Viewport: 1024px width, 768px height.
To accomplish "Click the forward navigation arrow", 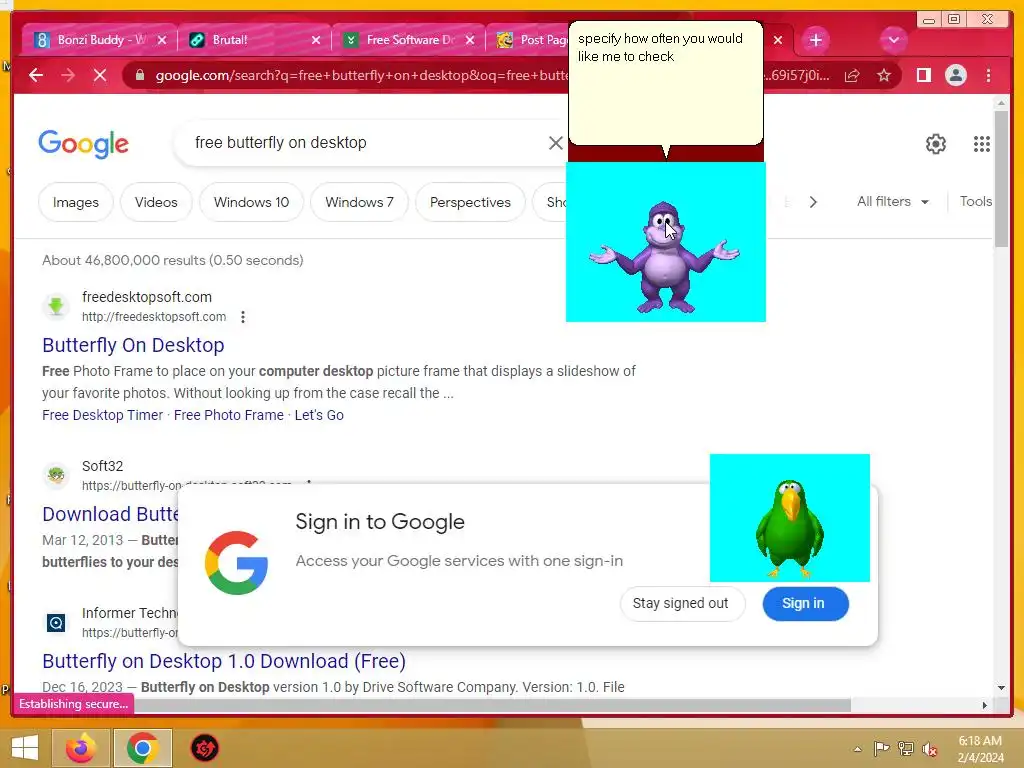I will (x=68, y=76).
